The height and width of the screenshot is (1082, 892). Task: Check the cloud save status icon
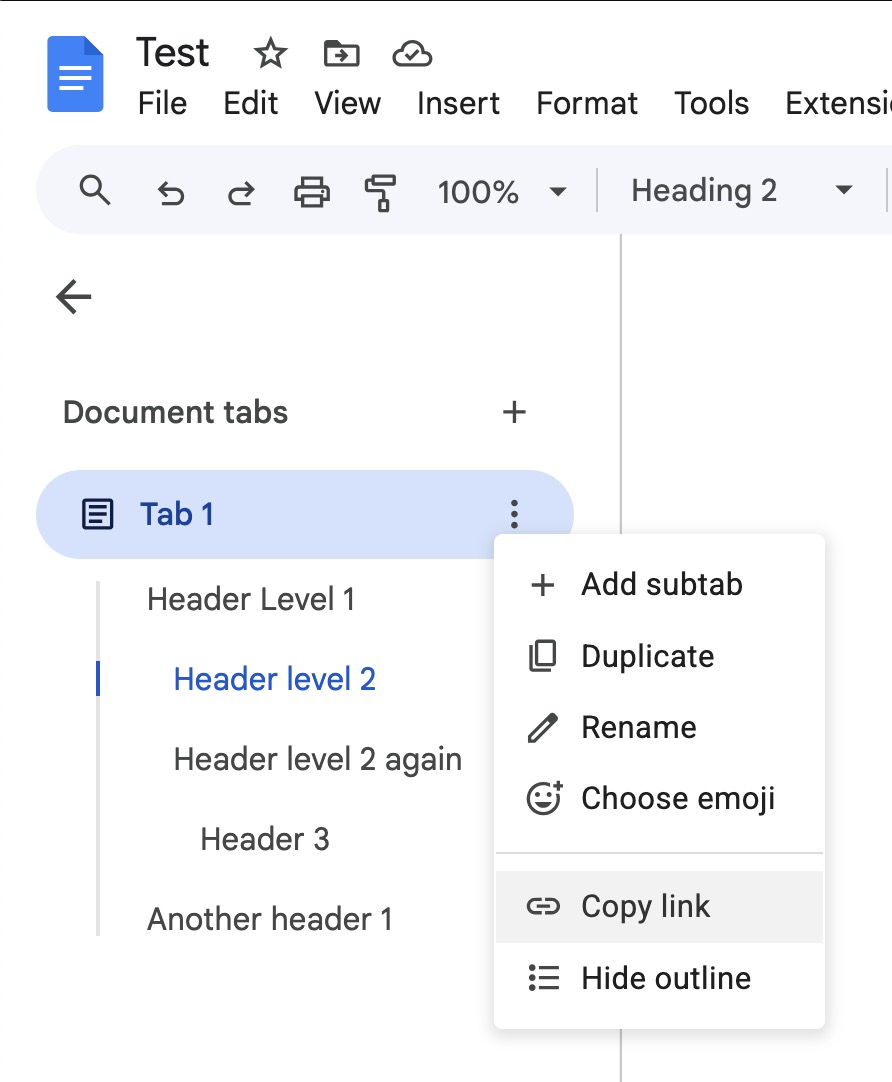[x=411, y=54]
